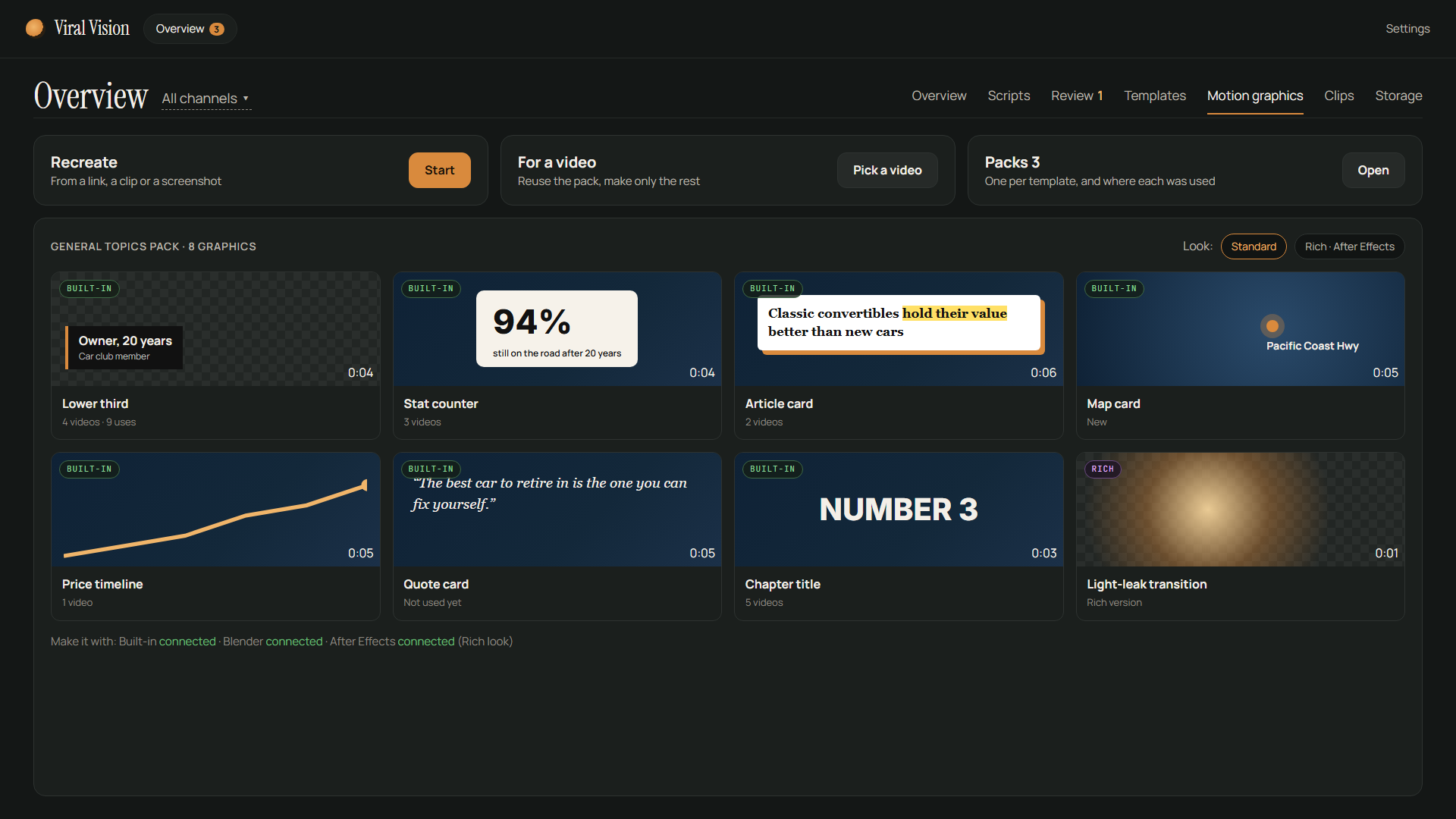Open the Clips tab
This screenshot has width=1456, height=819.
pos(1338,96)
